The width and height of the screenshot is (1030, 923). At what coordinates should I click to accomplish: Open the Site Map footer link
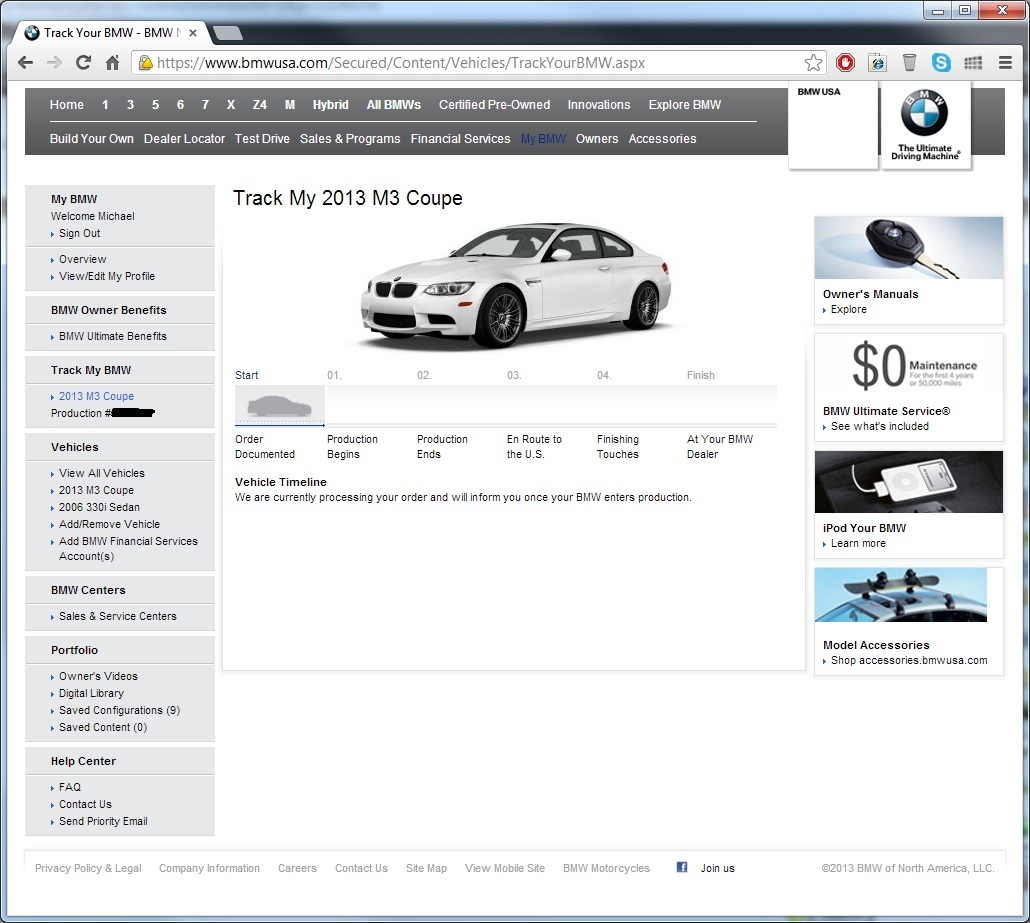click(x=426, y=868)
